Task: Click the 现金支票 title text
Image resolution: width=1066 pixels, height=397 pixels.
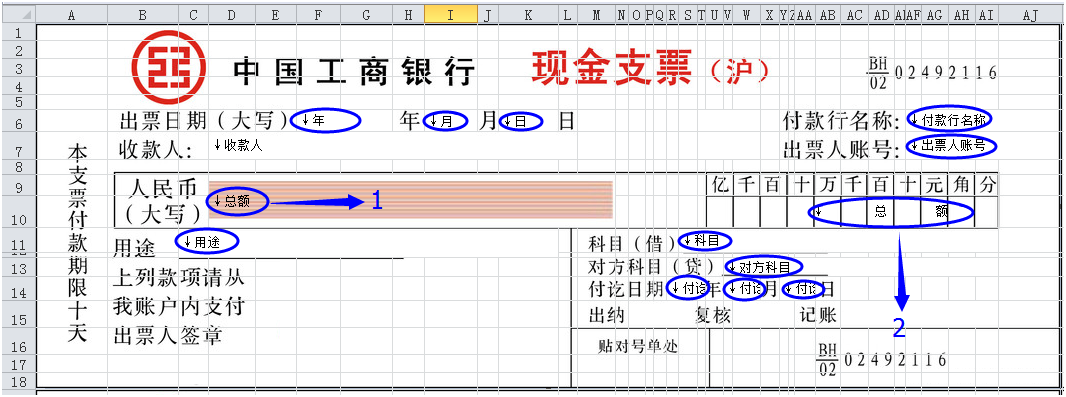Action: click(x=612, y=67)
